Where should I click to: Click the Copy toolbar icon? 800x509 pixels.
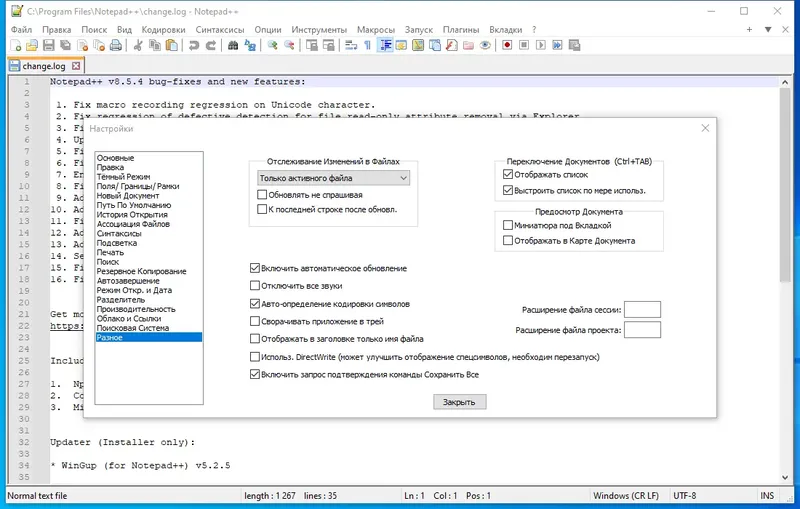[155, 45]
